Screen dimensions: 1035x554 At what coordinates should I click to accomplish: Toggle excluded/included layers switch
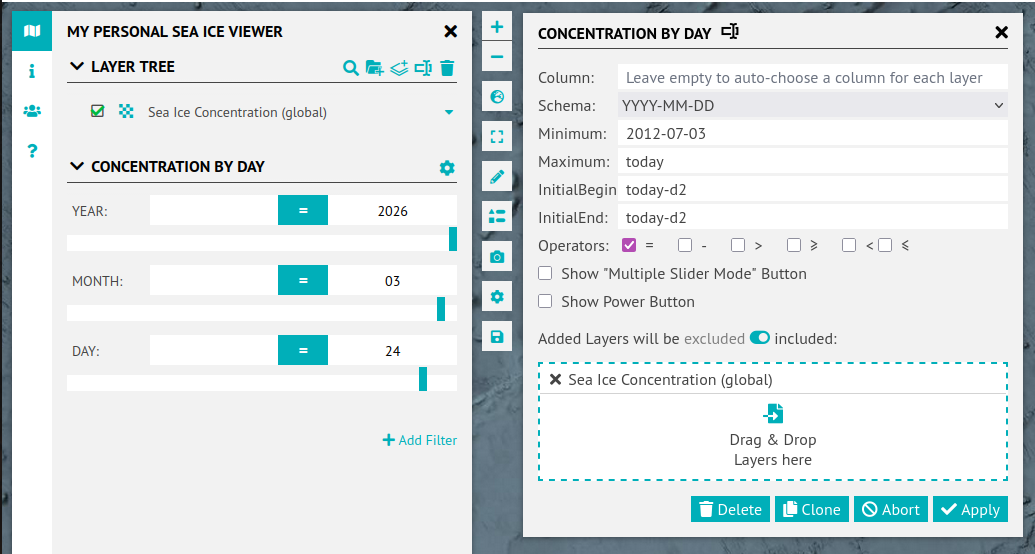tap(760, 338)
